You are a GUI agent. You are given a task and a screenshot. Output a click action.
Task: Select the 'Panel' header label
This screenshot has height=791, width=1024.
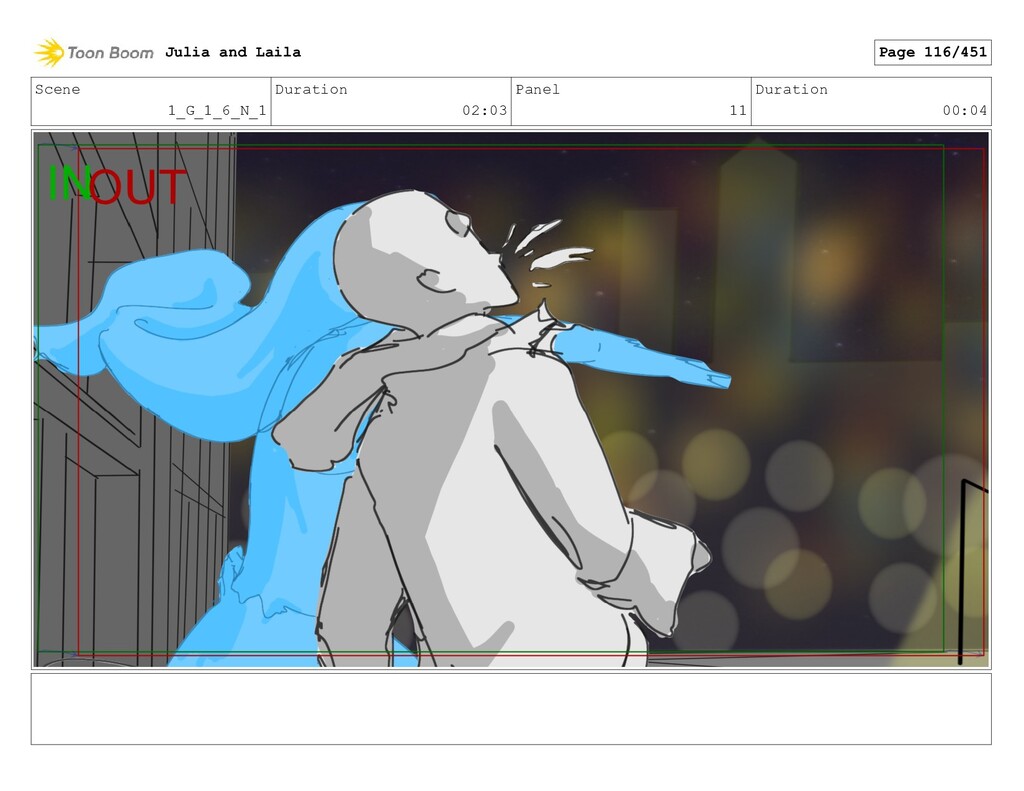click(x=537, y=89)
